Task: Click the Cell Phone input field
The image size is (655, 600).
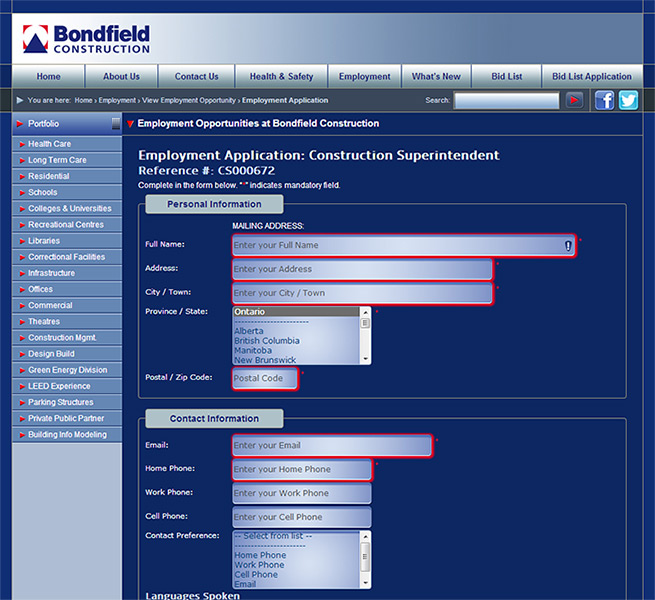Action: 302,517
